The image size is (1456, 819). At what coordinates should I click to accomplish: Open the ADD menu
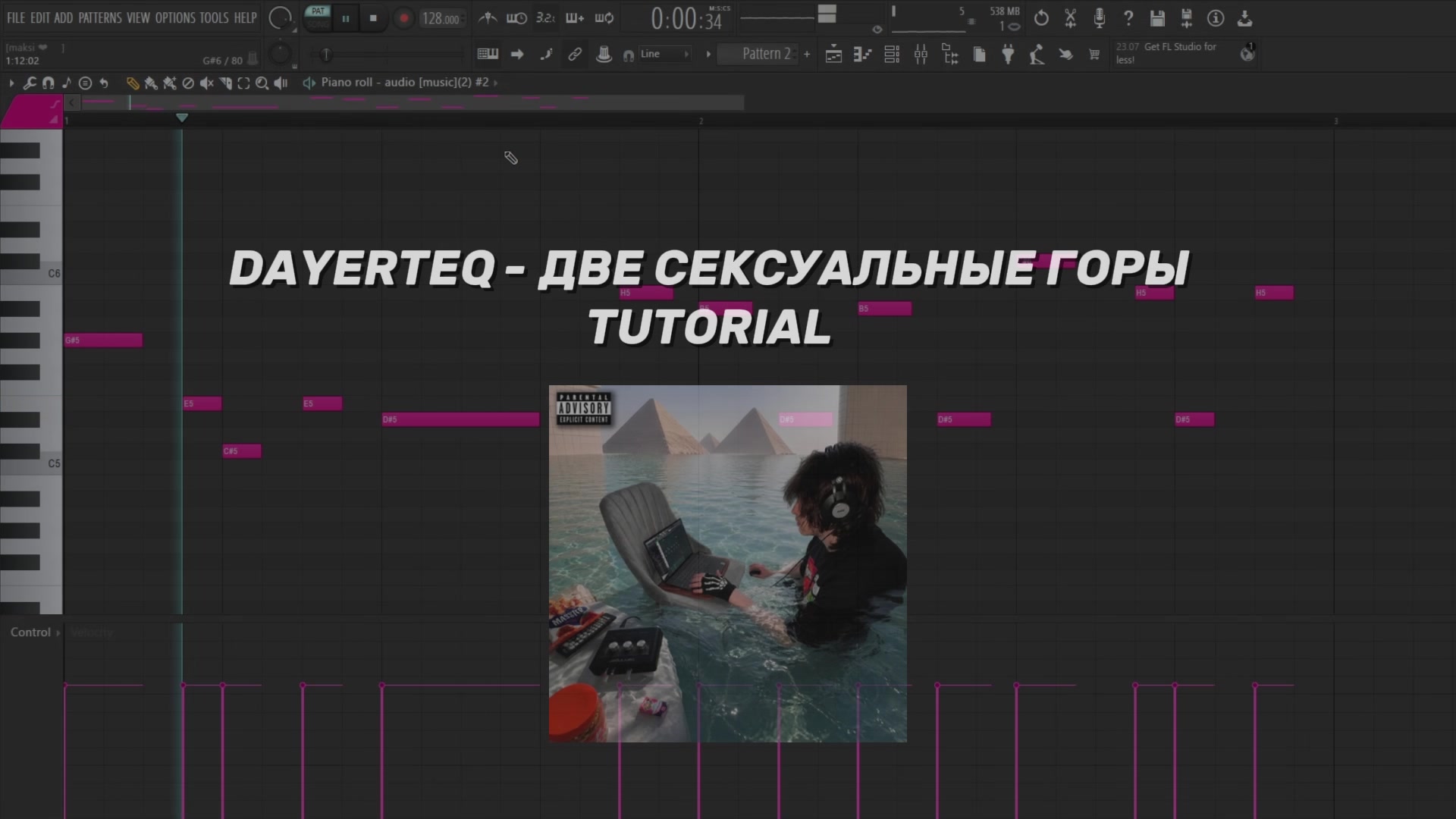pyautogui.click(x=64, y=17)
